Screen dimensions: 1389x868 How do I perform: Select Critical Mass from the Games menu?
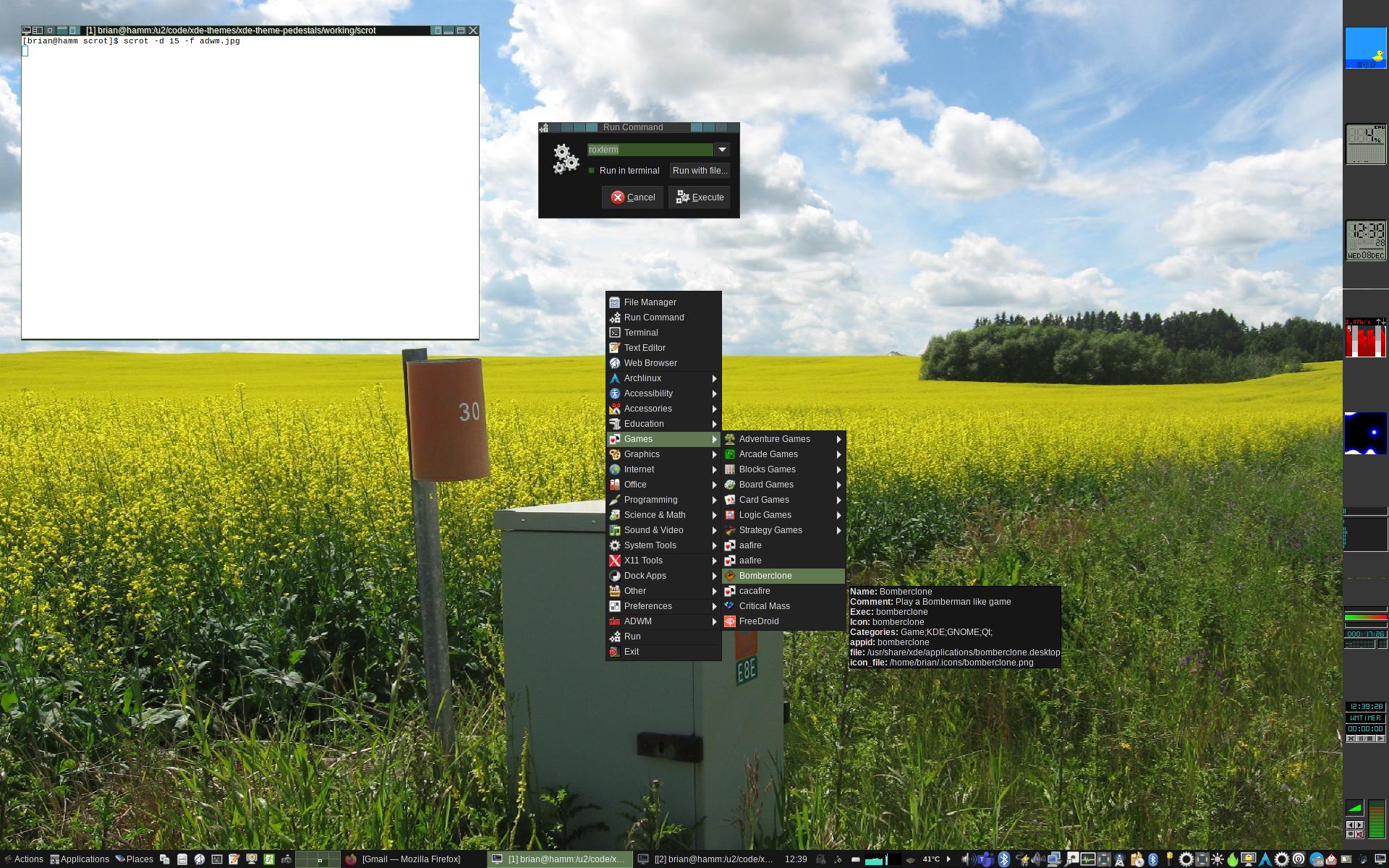[x=764, y=606]
